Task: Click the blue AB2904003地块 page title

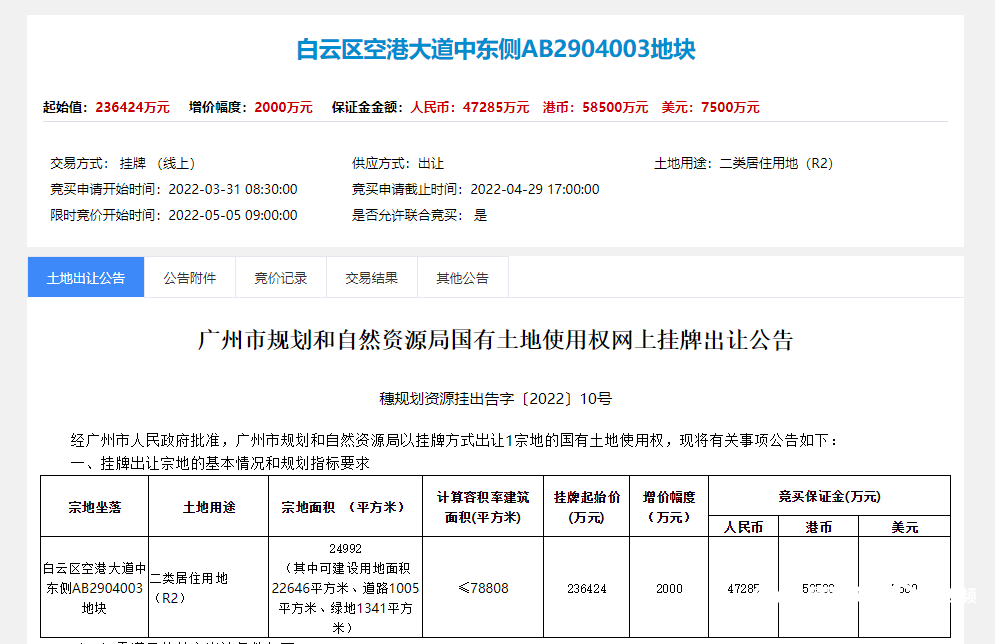Action: click(496, 49)
